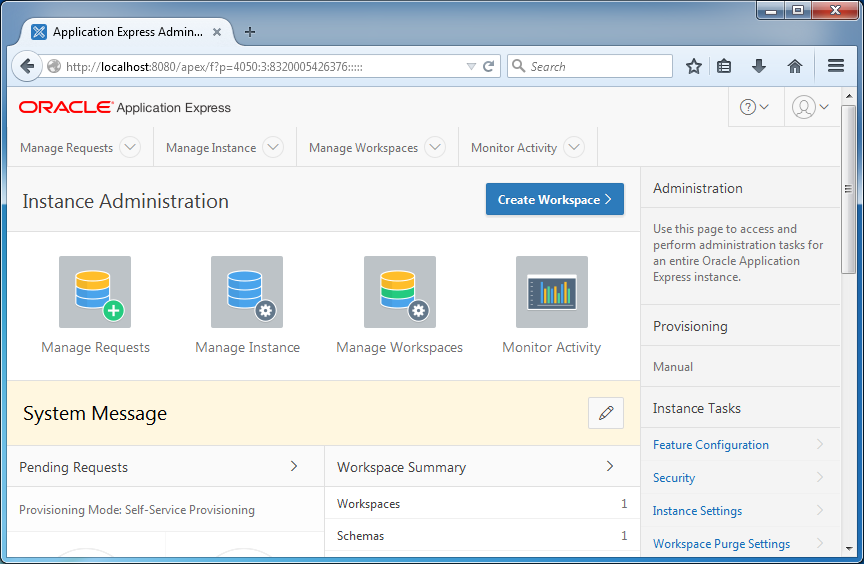Expand the Monitor Activity menu dropdown
Screen dimensions: 864x564
(x=574, y=147)
